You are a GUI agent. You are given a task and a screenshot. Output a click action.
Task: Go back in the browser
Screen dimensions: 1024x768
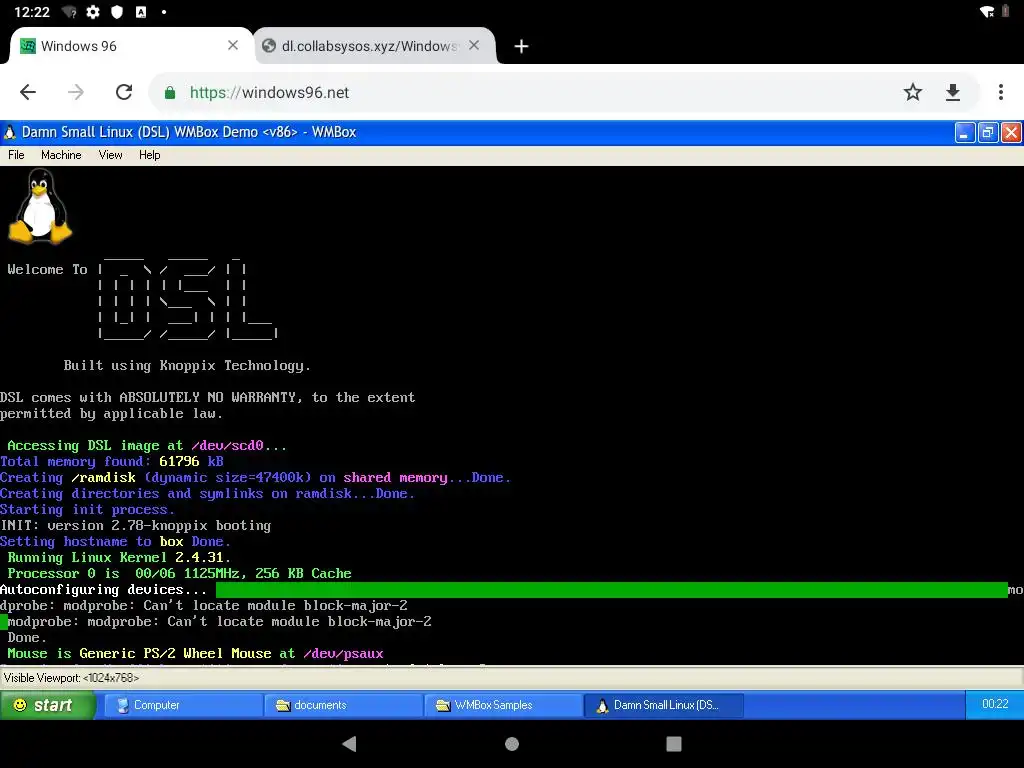28,92
